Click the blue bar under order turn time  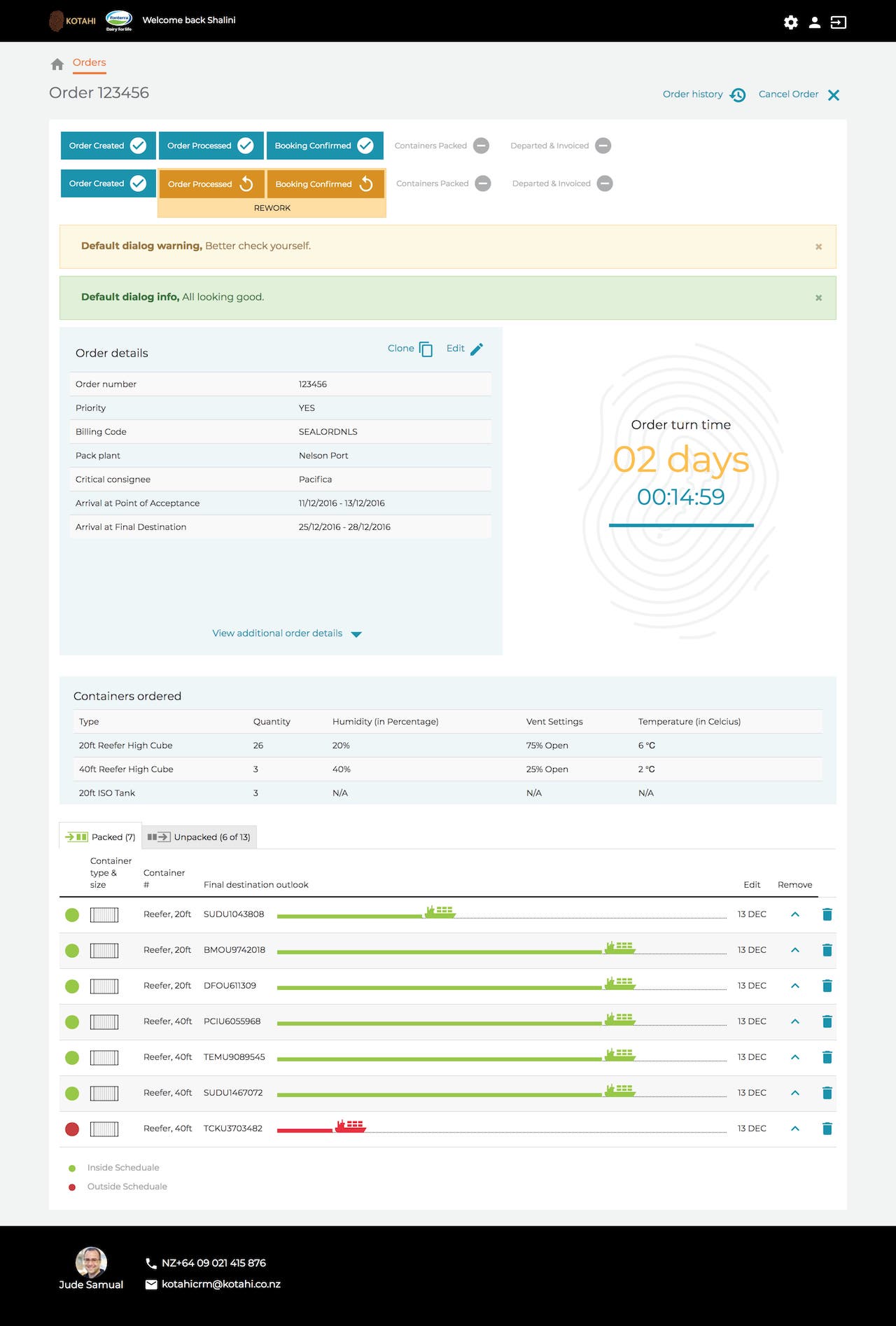pyautogui.click(x=681, y=525)
